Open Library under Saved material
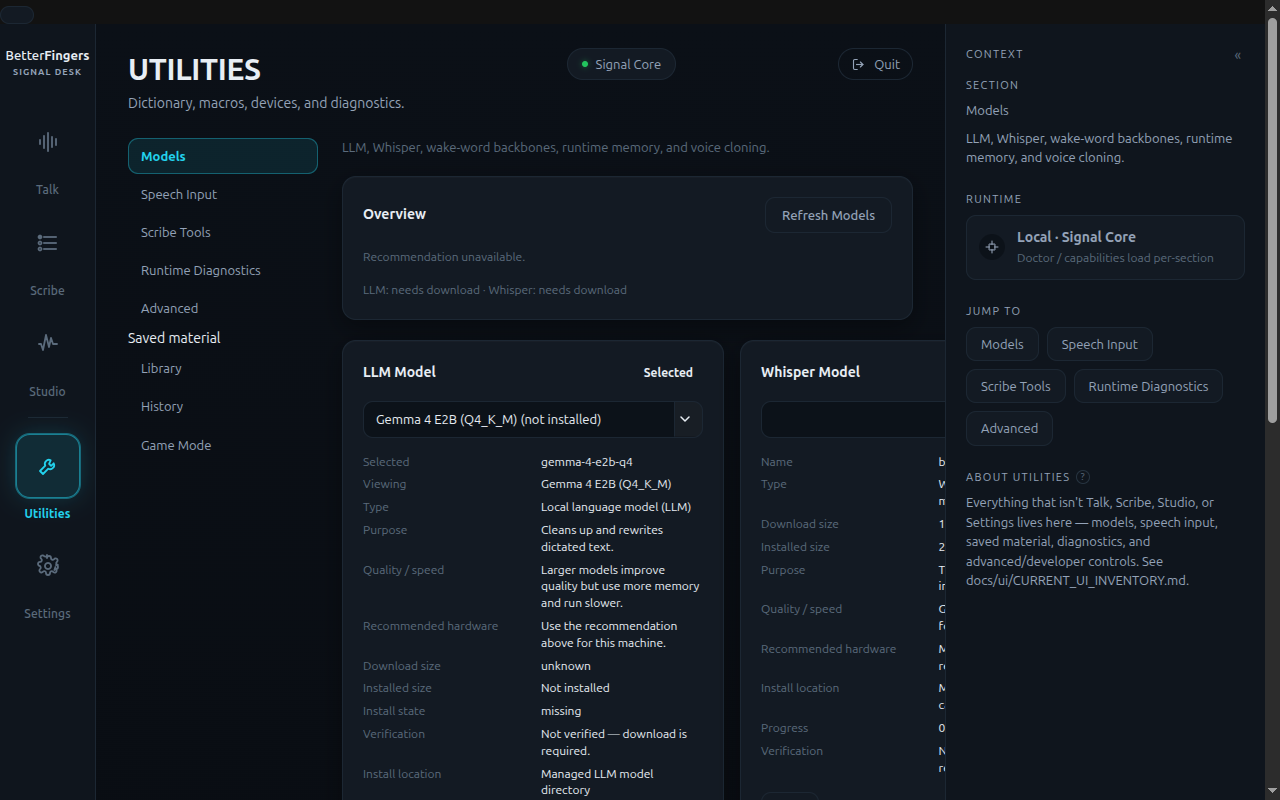Screen dimensions: 1280x800 (x=223, y=368)
